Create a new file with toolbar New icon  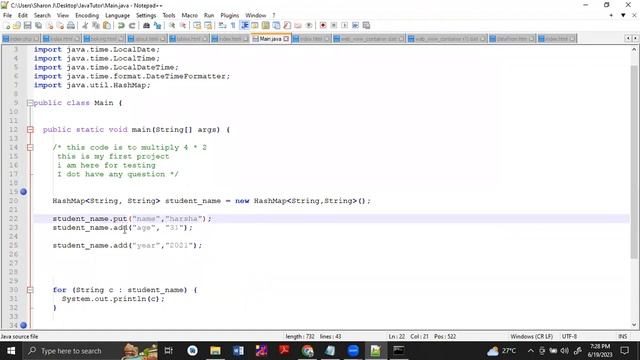(7, 26)
